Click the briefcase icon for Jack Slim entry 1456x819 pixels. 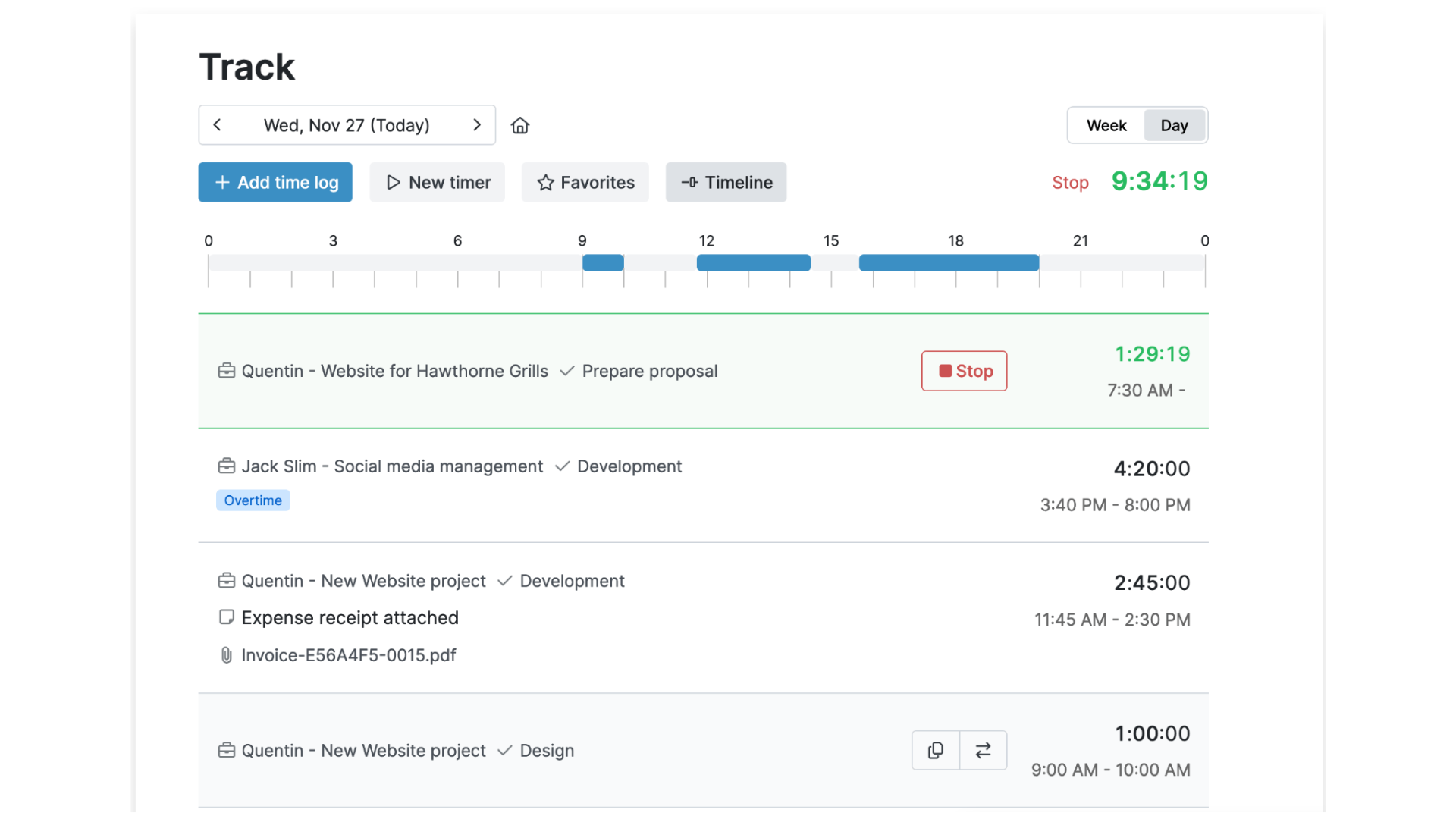click(226, 466)
